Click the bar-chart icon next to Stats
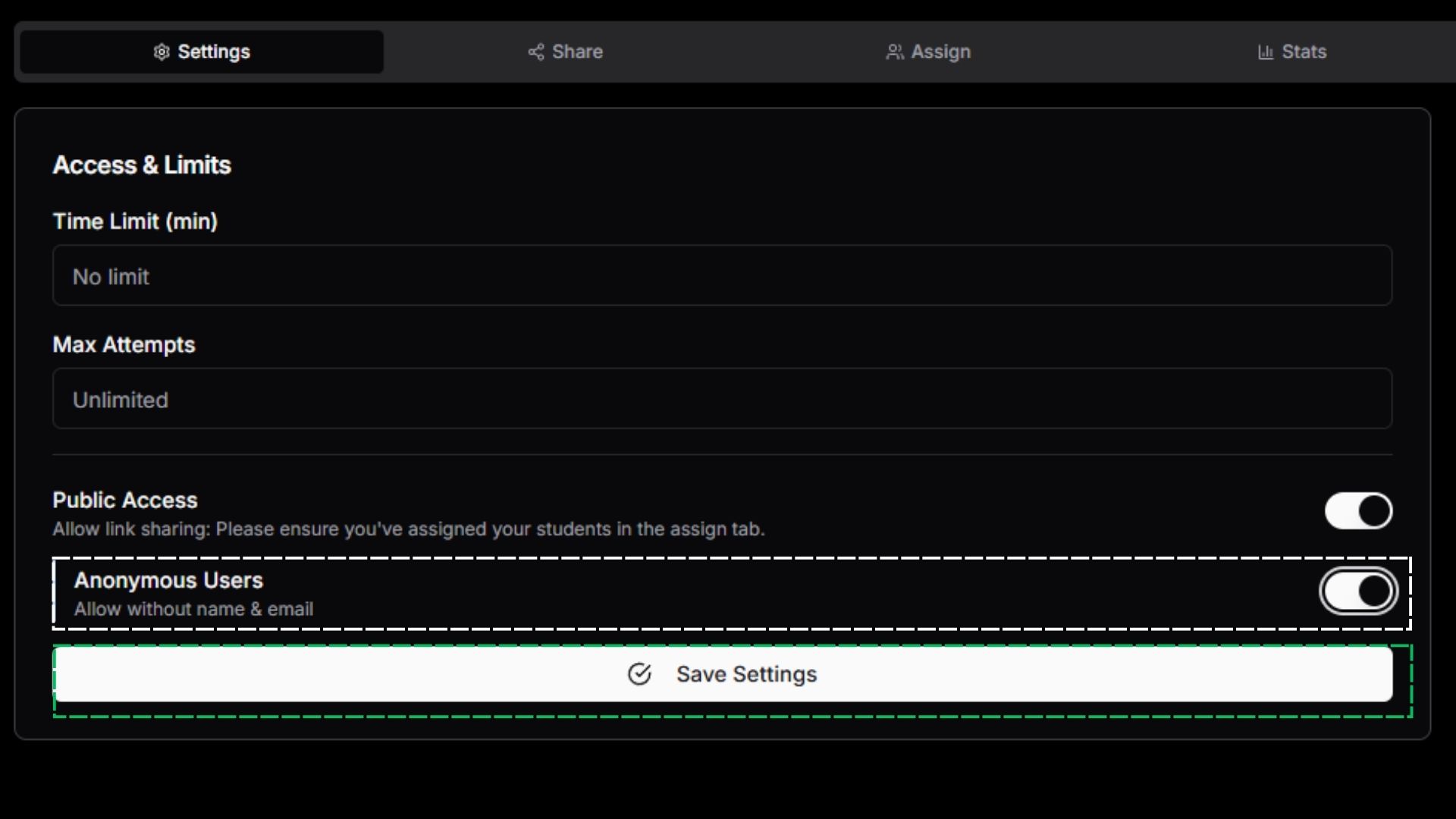Screen dimensions: 1456x819 [x=1264, y=52]
